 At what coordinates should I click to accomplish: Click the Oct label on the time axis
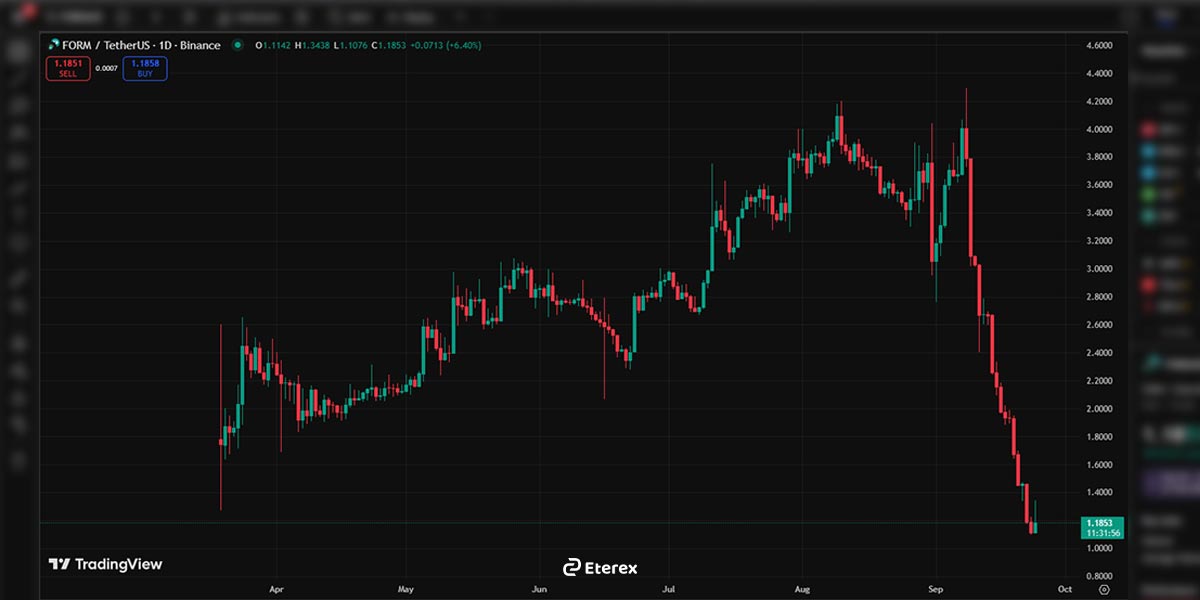(x=1065, y=590)
